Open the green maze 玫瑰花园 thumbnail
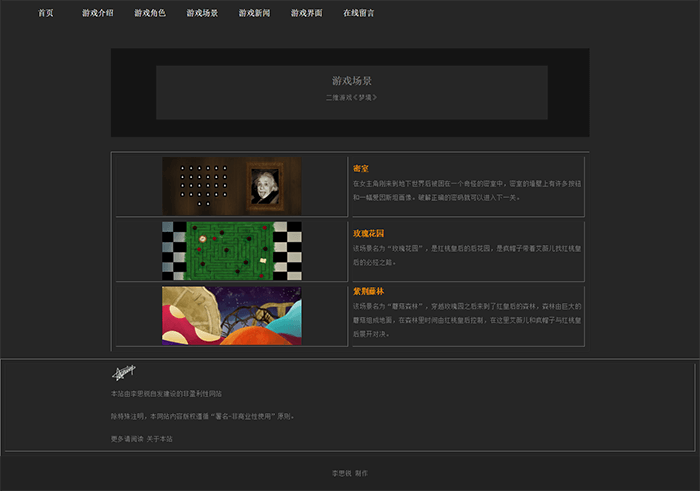The width and height of the screenshot is (700, 491). point(231,250)
